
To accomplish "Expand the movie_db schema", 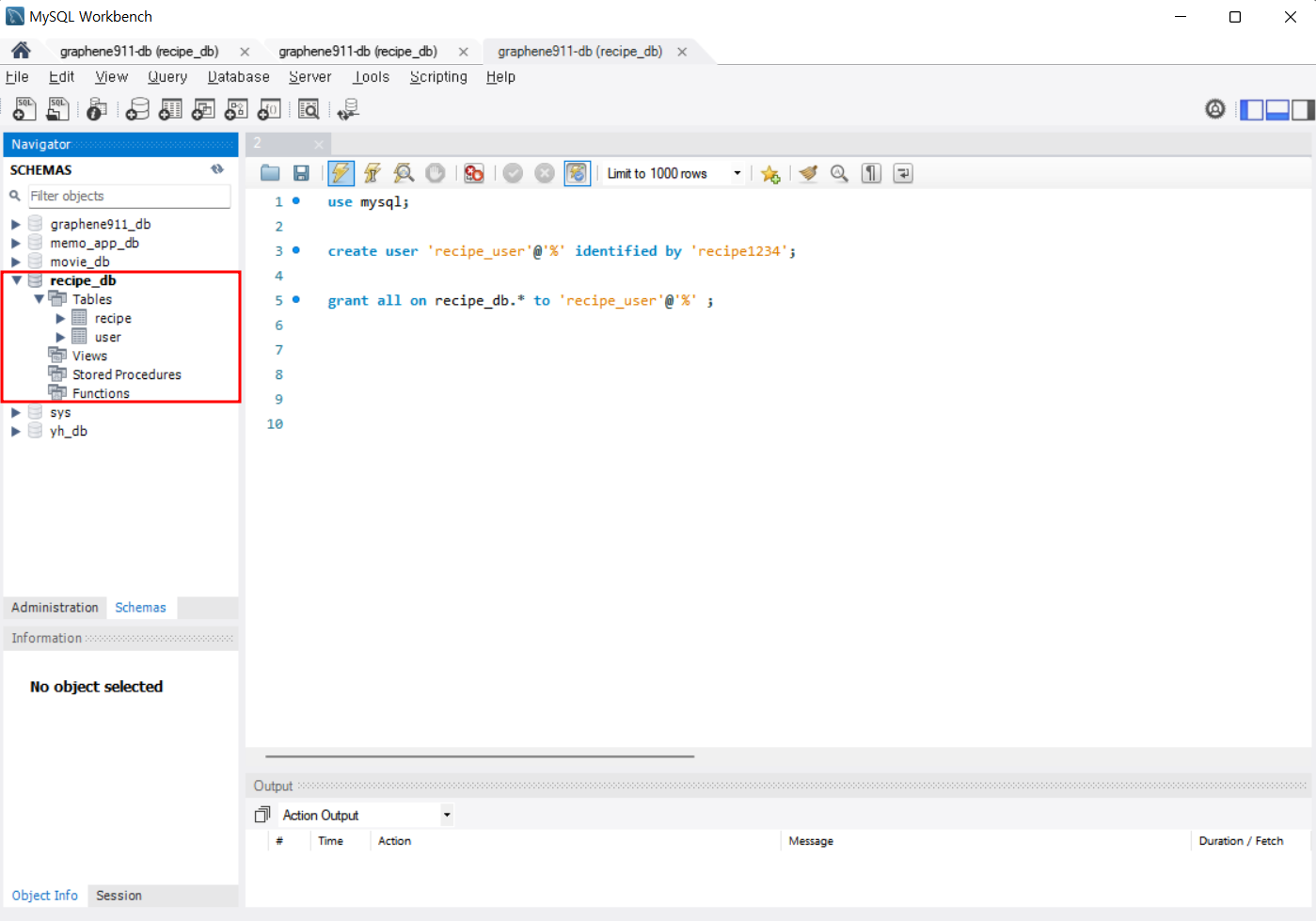I will point(16,262).
